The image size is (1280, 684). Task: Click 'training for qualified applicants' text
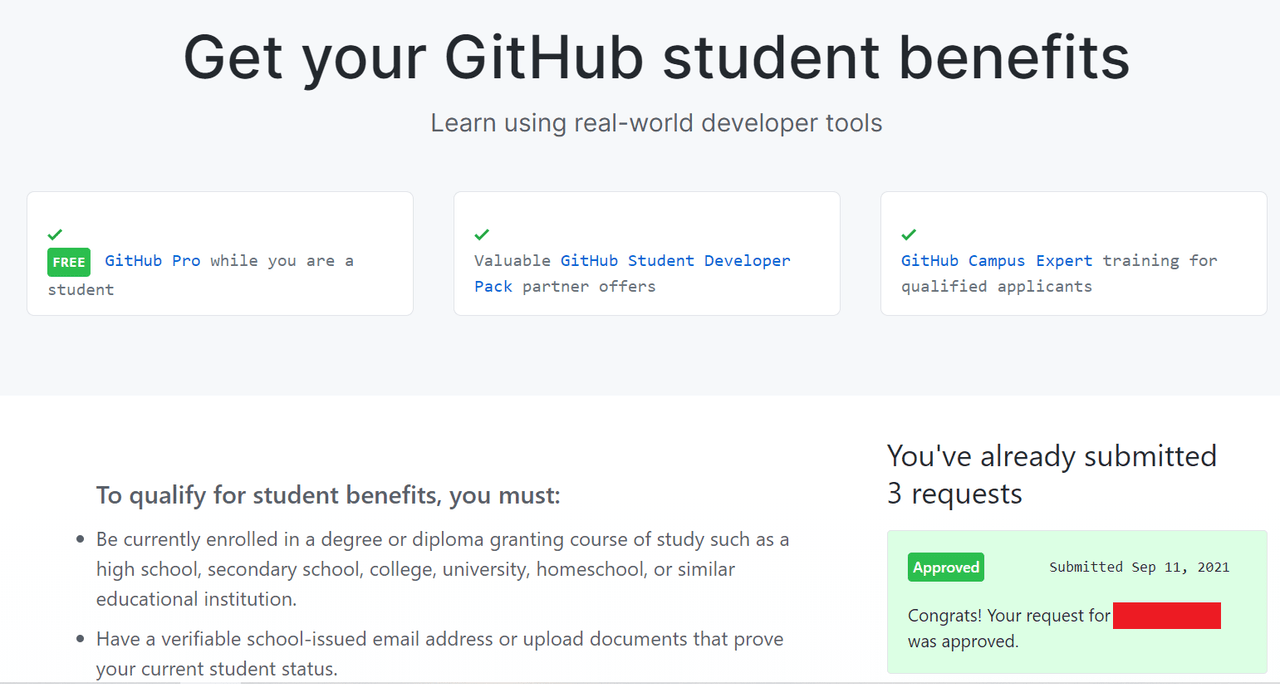point(1059,273)
